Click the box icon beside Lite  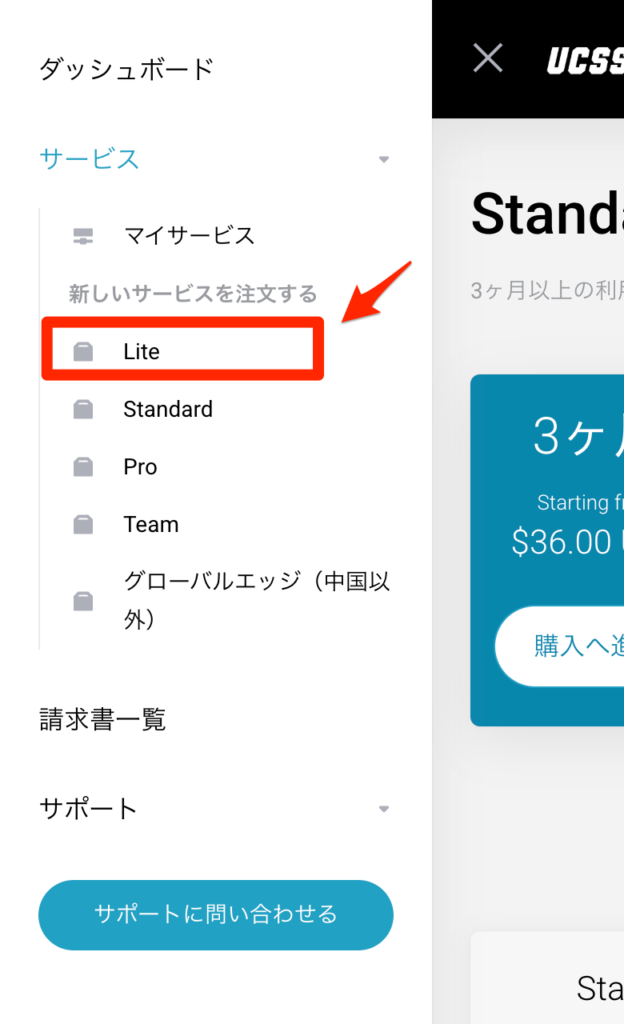point(83,351)
